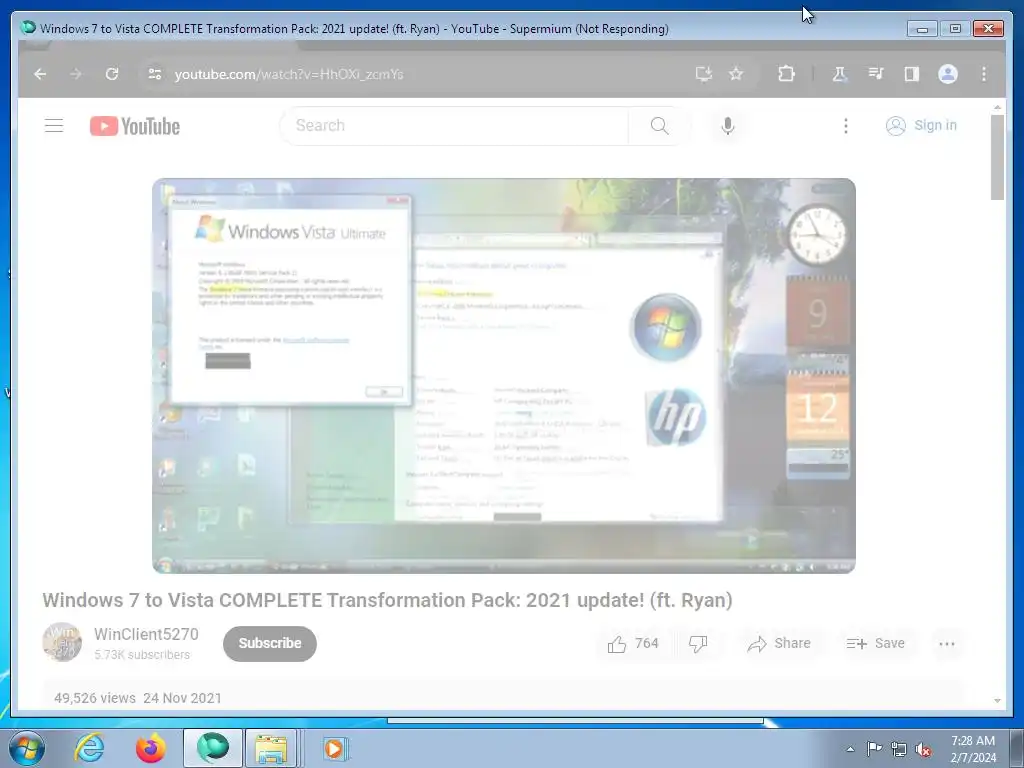
Task: Click the youtube.com address bar URL
Action: tap(289, 74)
